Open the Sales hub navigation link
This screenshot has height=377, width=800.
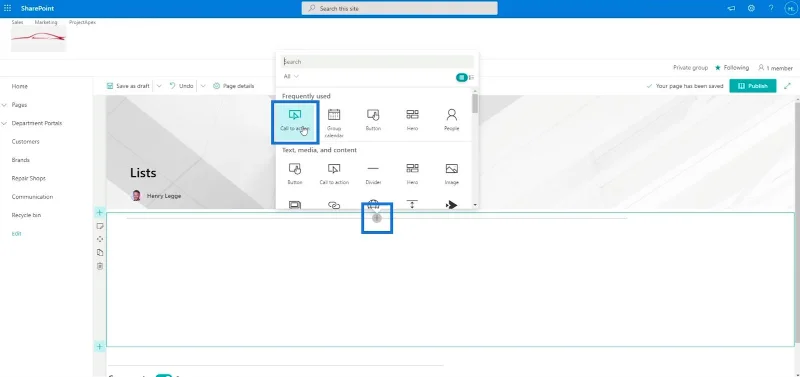click(17, 22)
